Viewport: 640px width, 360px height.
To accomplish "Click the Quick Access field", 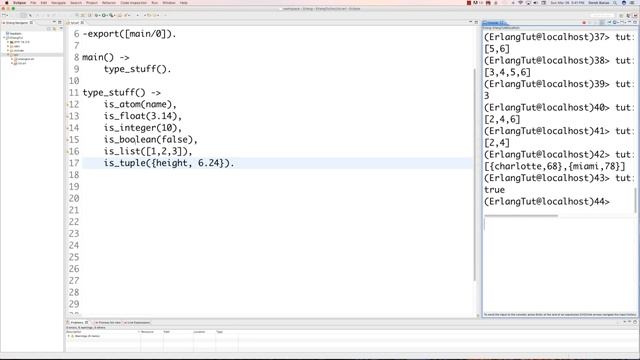I will tap(602, 15).
